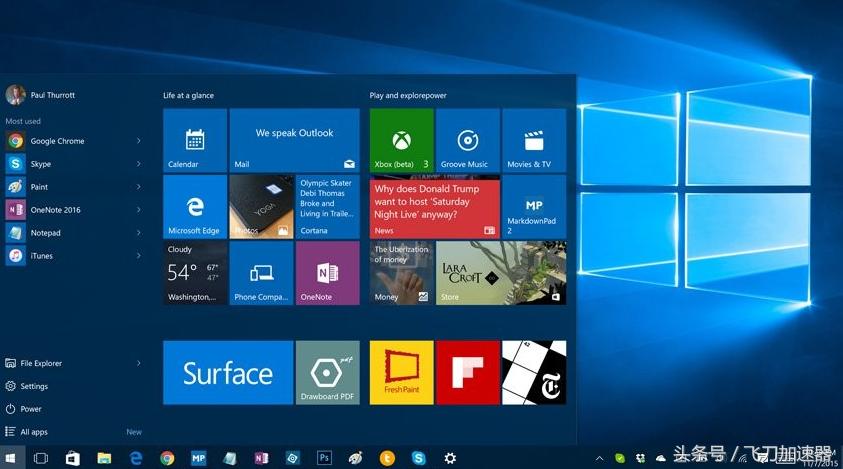Click the Photoshop icon in the taskbar
843x469 pixels.
pyautogui.click(x=324, y=458)
